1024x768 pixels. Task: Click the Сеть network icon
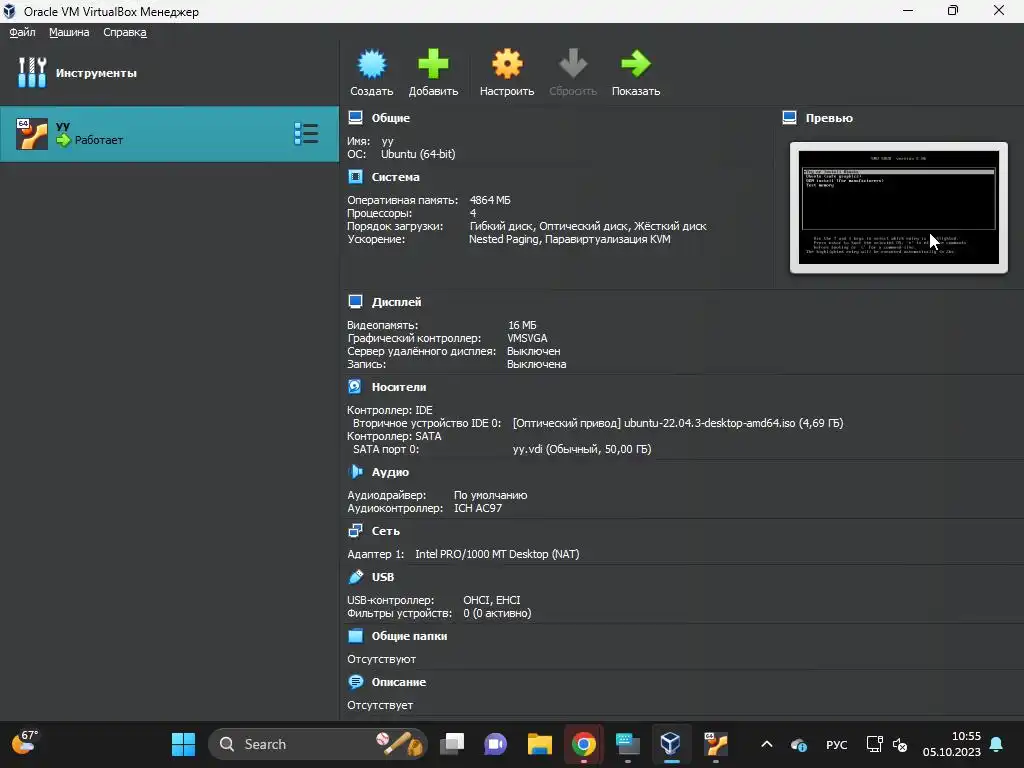coord(355,531)
